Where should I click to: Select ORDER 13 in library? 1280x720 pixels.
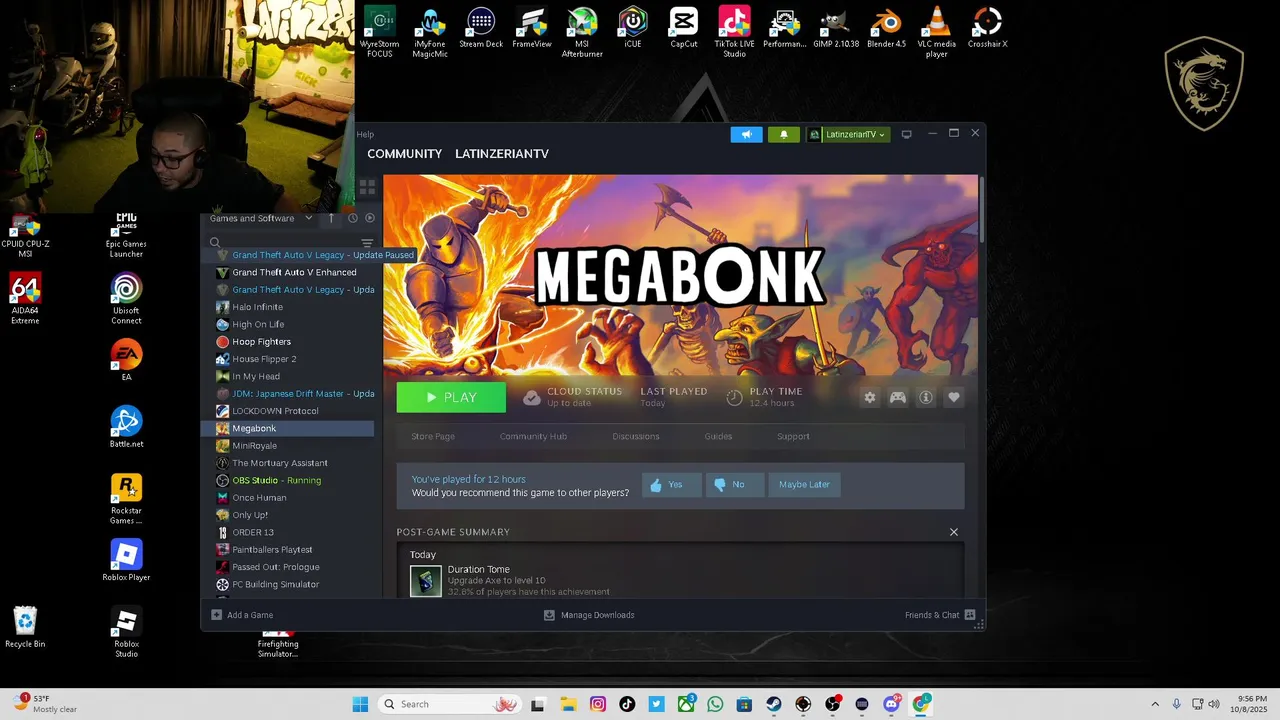click(288, 532)
